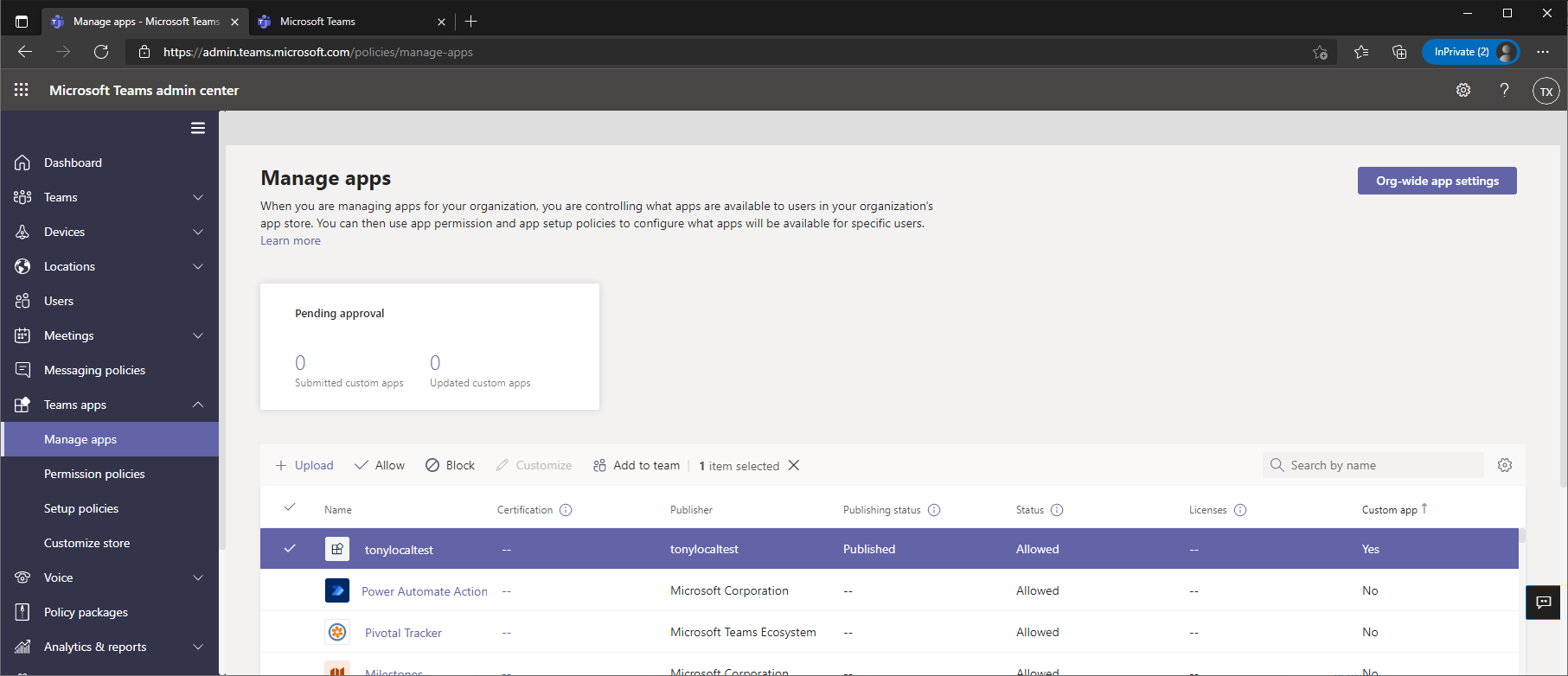Click Updated custom apps count
The width and height of the screenshot is (1568, 676).
click(x=435, y=363)
